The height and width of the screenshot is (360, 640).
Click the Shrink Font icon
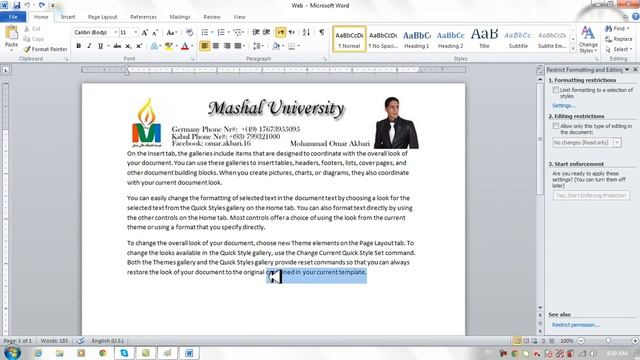pos(155,33)
